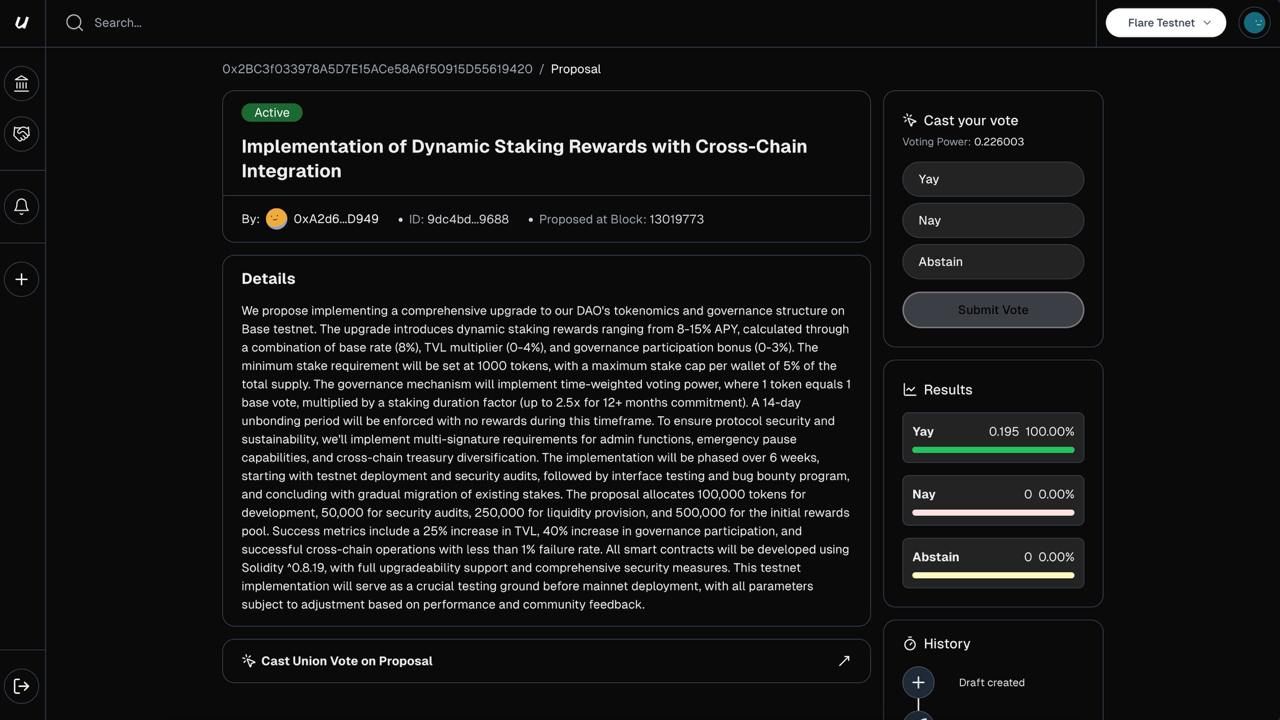
Task: Select the Yay vote option
Action: pos(993,179)
